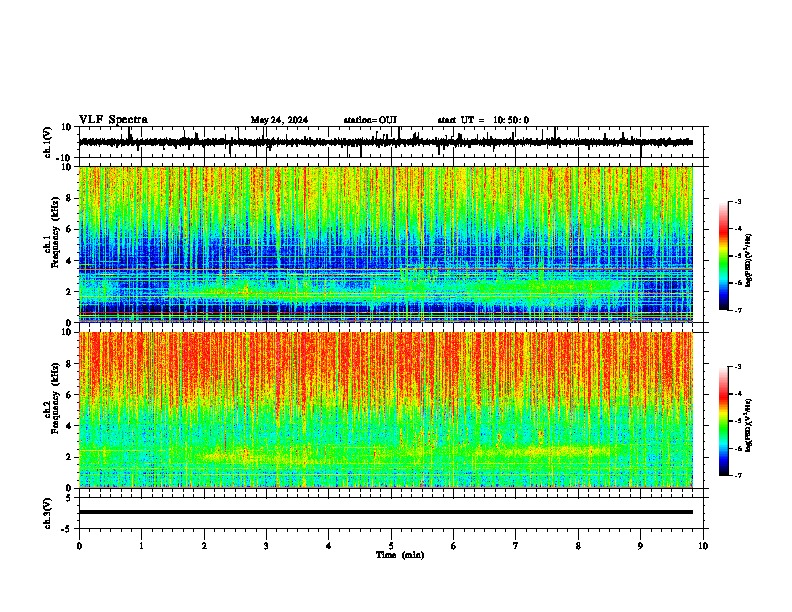Click the "-5" tick on ch.3 voltage axis
The image size is (792, 612).
[x=67, y=528]
